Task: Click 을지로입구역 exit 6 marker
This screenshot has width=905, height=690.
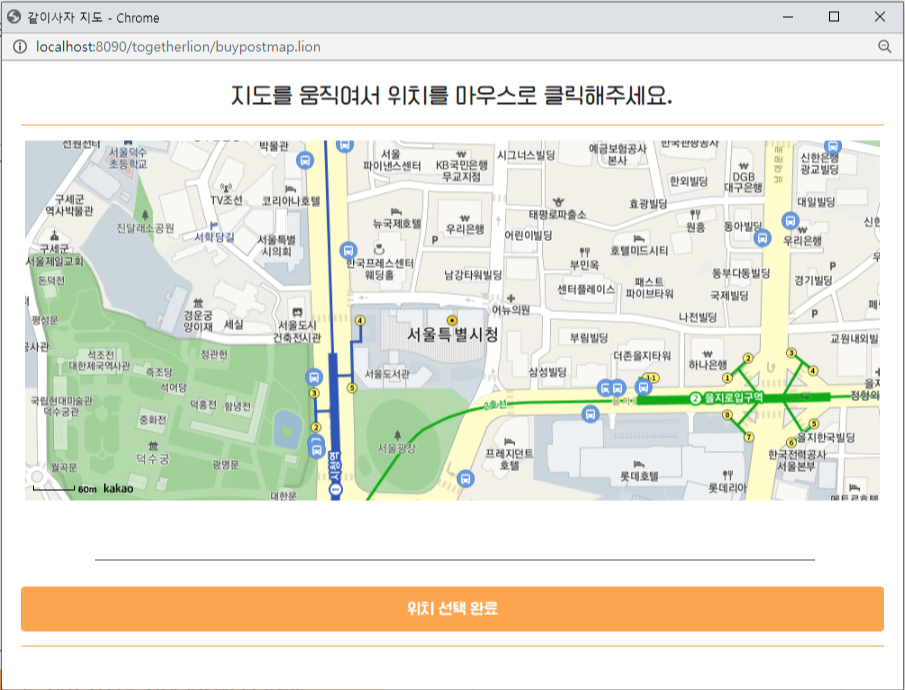Action: [792, 443]
